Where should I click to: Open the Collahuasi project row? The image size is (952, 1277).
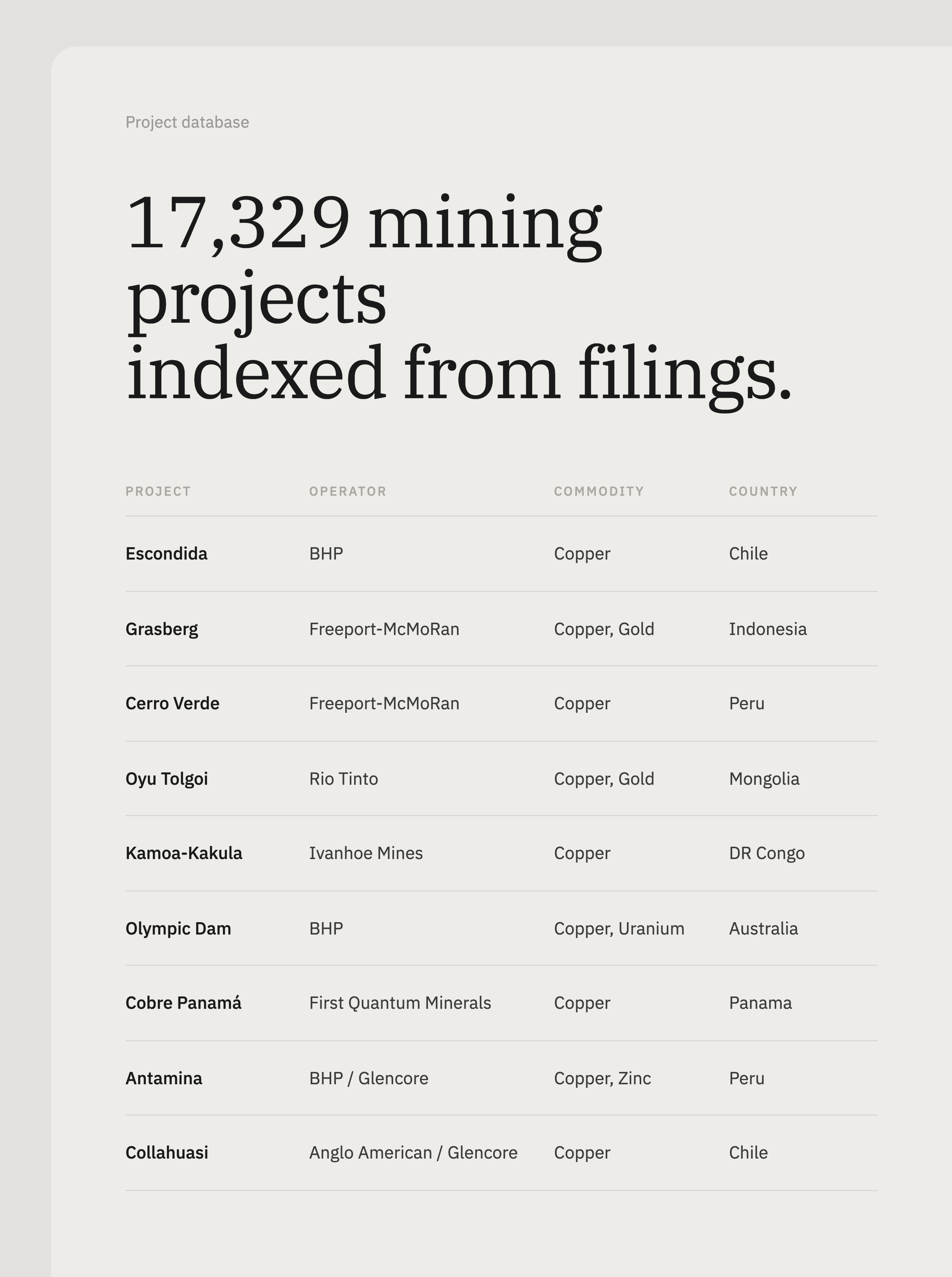(x=502, y=1153)
